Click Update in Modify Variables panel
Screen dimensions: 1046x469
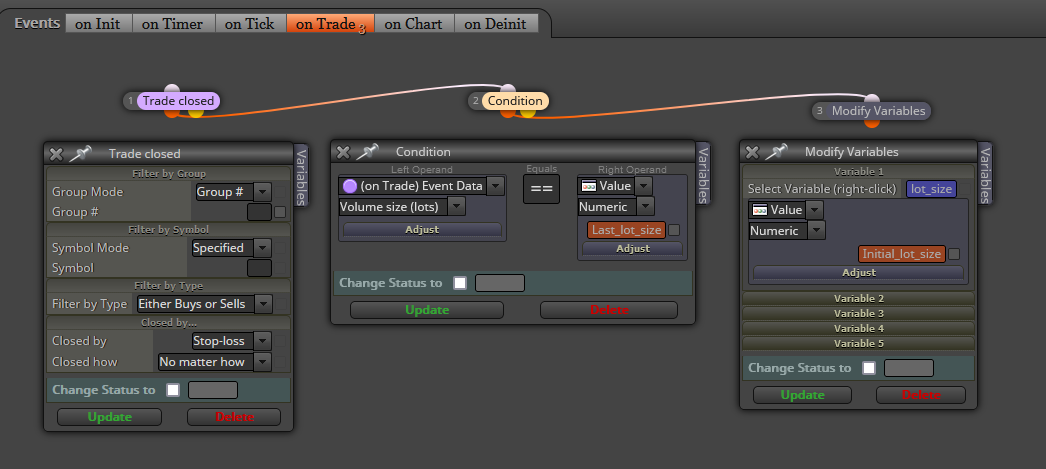pyautogui.click(x=803, y=395)
